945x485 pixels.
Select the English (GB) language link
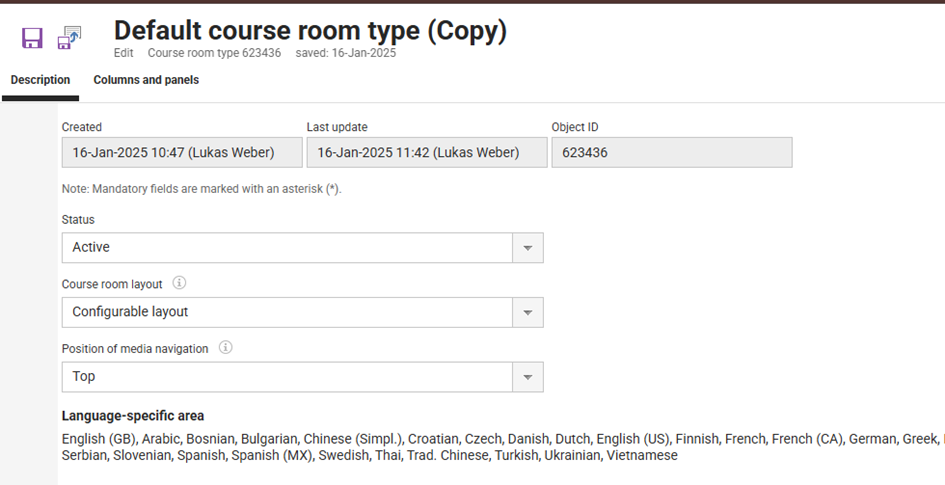[x=98, y=438]
